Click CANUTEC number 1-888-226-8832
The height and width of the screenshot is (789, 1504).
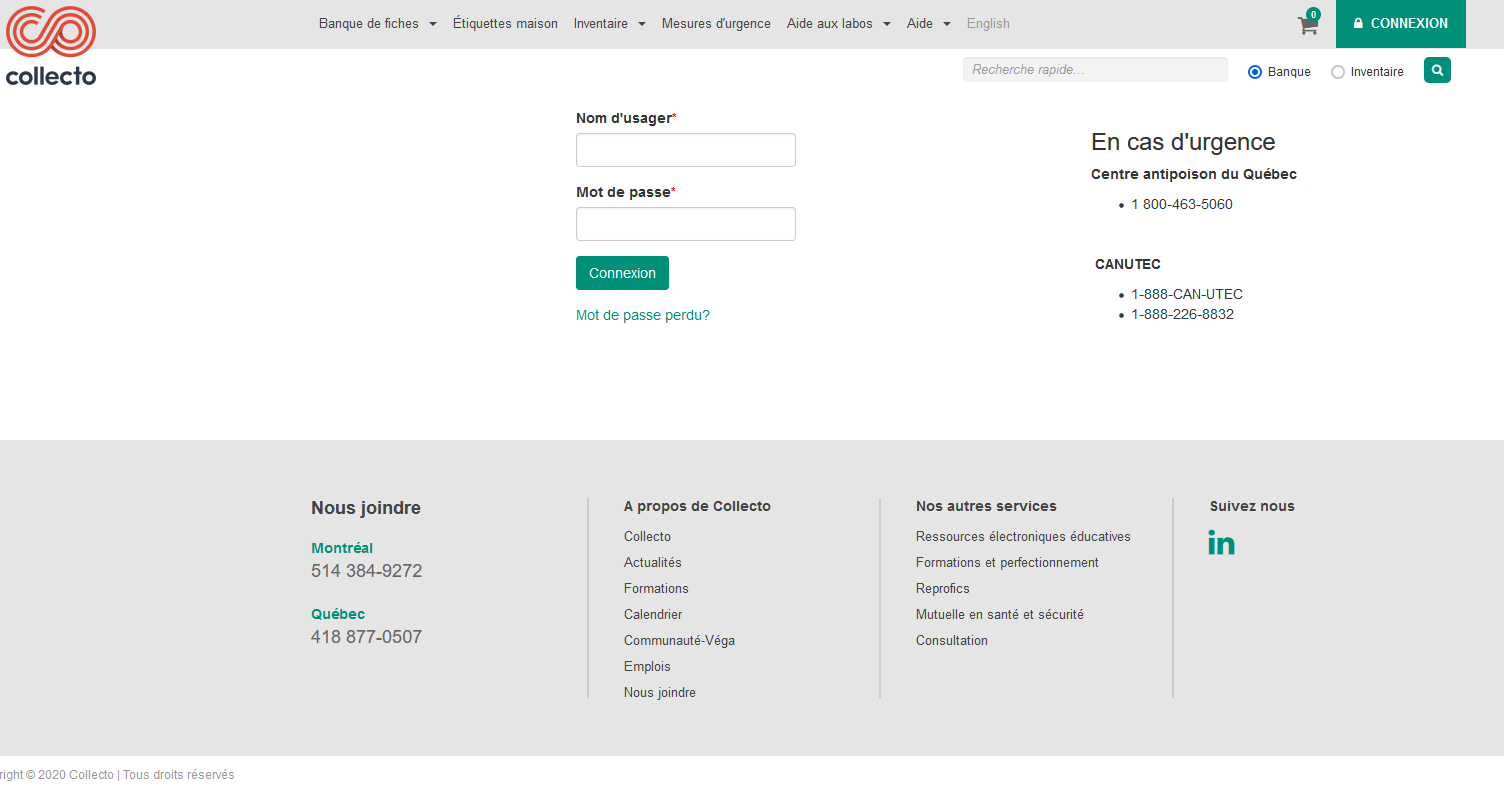pos(1182,314)
